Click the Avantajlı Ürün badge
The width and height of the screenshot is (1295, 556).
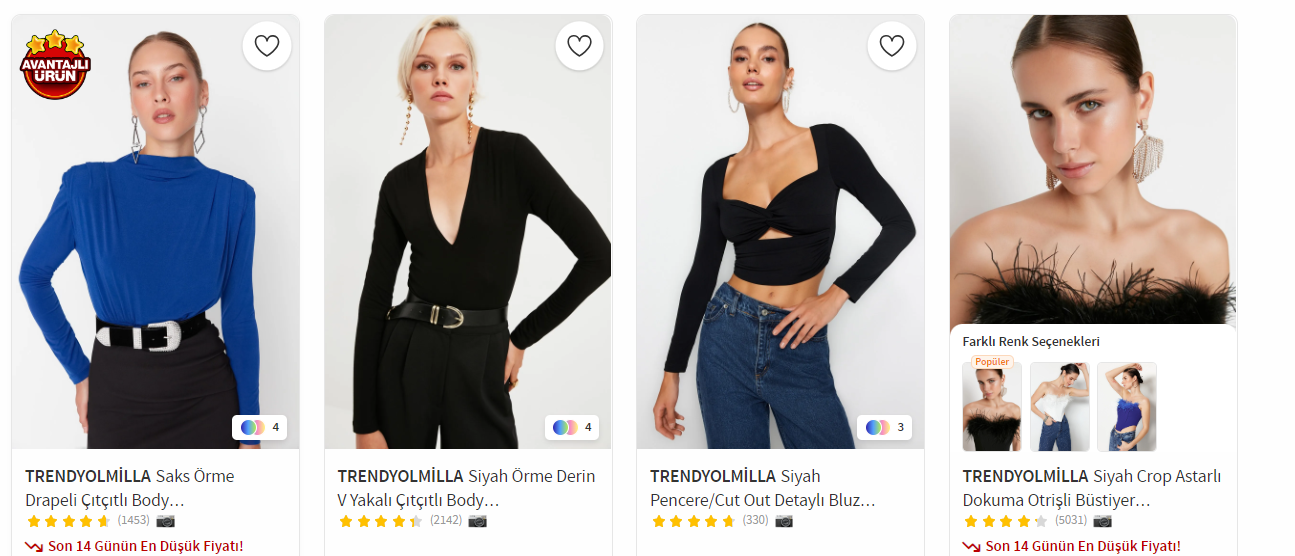pos(55,65)
